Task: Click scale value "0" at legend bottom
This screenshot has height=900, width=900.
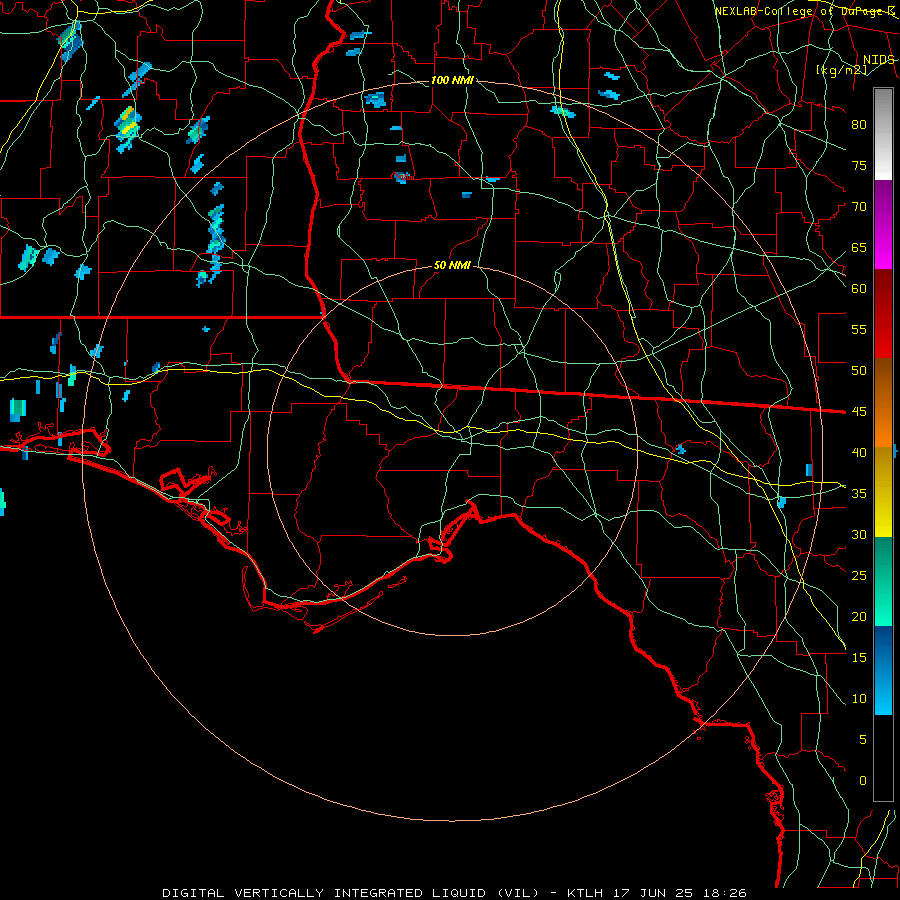Action: pos(863,781)
